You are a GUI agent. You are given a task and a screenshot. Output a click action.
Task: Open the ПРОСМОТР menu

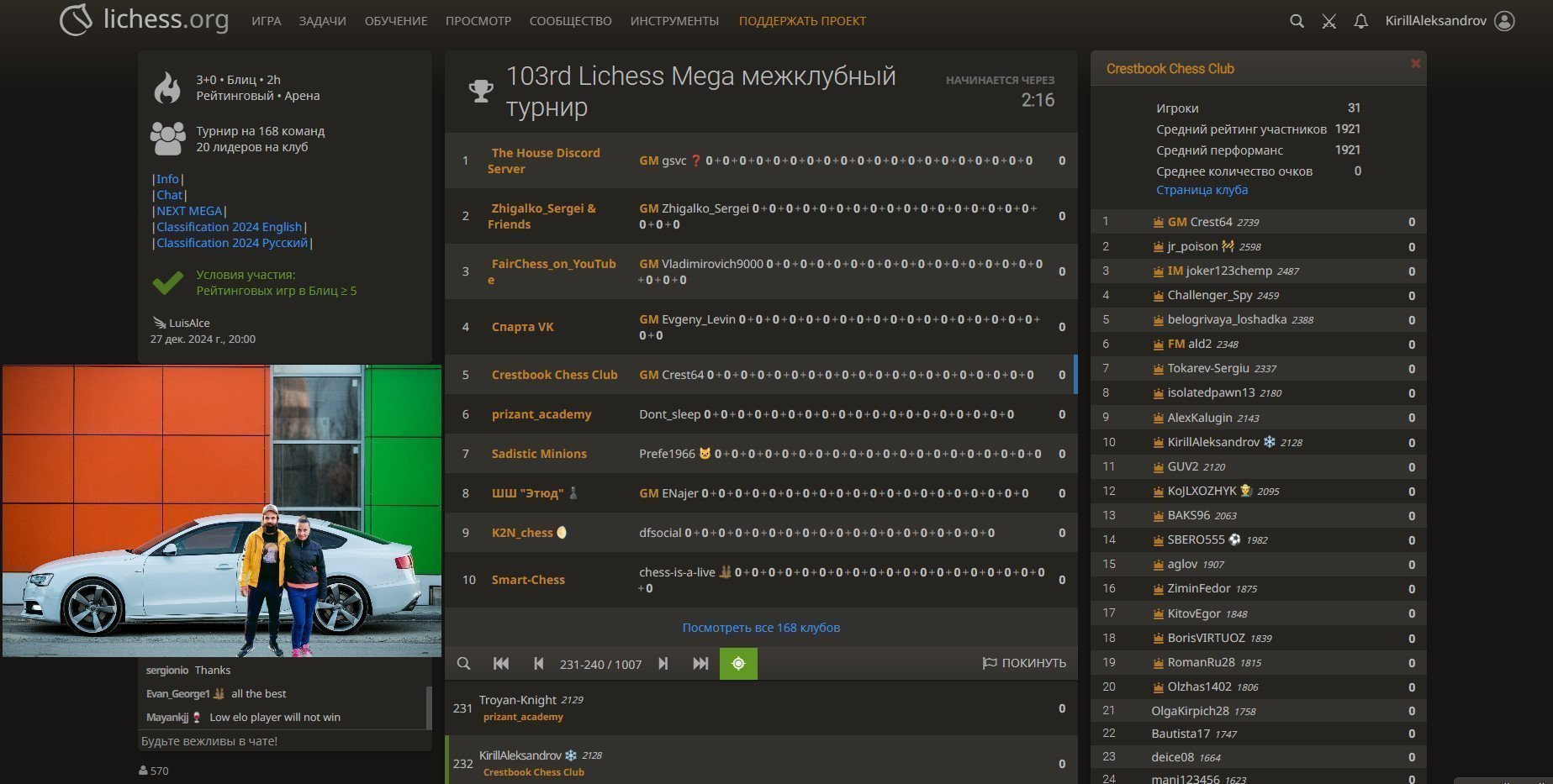(478, 21)
